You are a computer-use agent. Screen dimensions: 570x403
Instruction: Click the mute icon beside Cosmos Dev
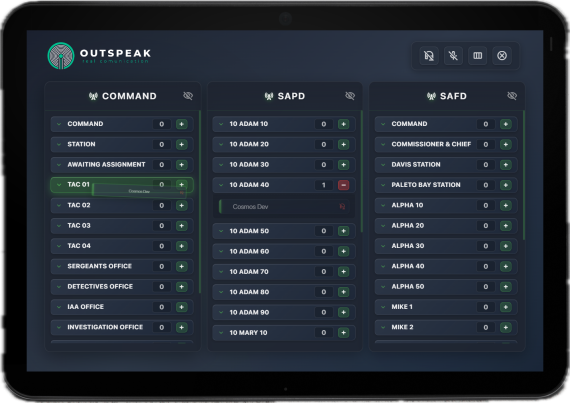342,206
